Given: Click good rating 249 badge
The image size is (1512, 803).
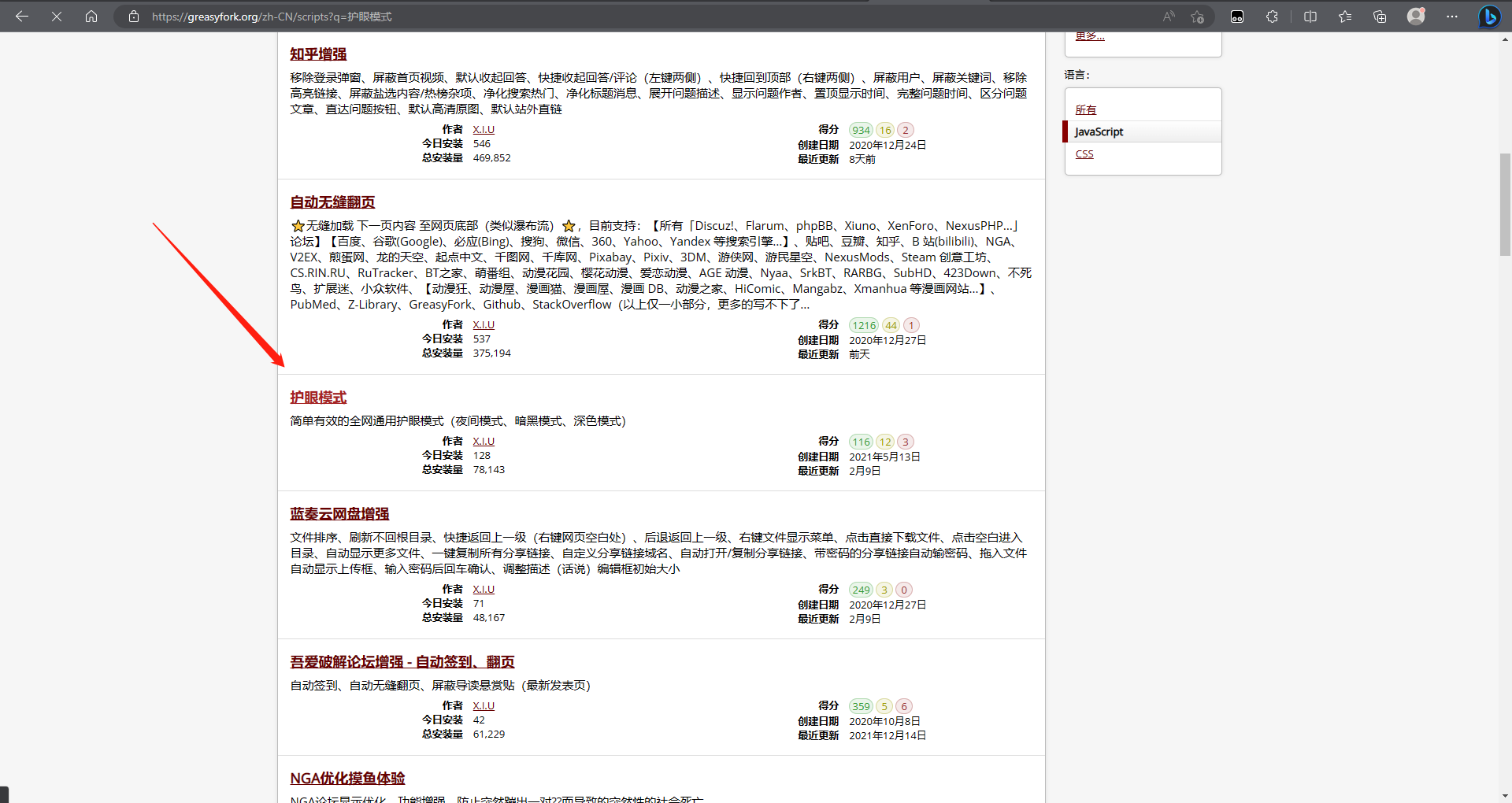Looking at the screenshot, I should (861, 590).
